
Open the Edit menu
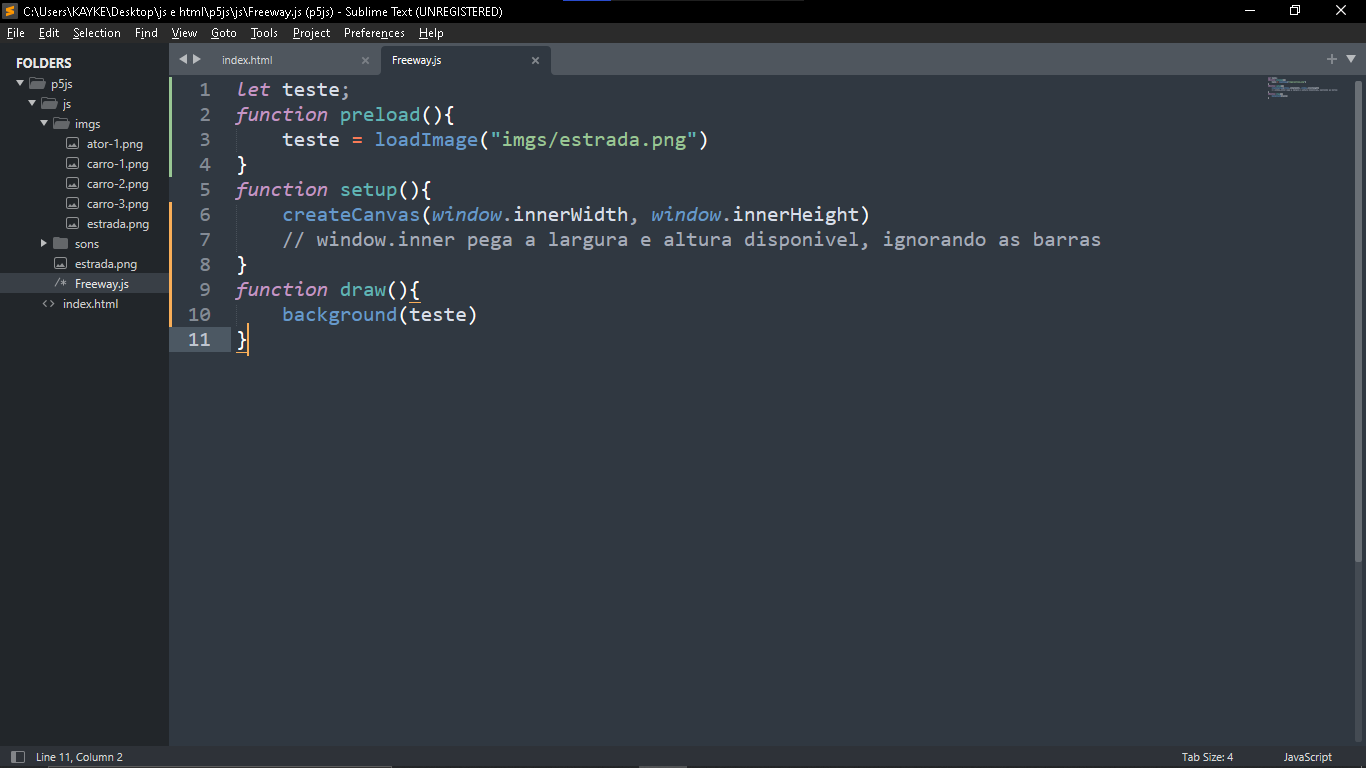click(49, 33)
